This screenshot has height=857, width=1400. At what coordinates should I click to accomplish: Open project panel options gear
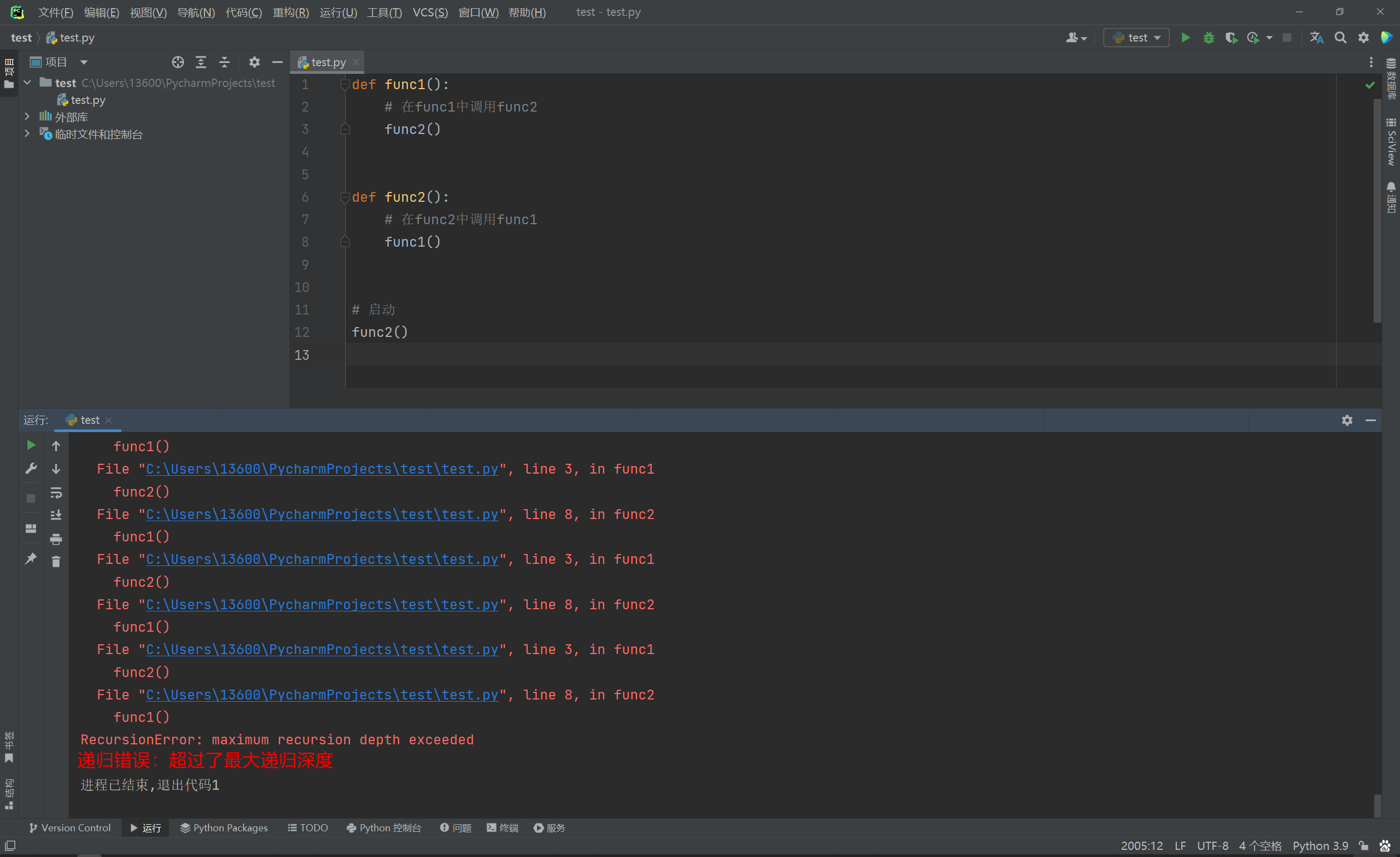point(254,62)
